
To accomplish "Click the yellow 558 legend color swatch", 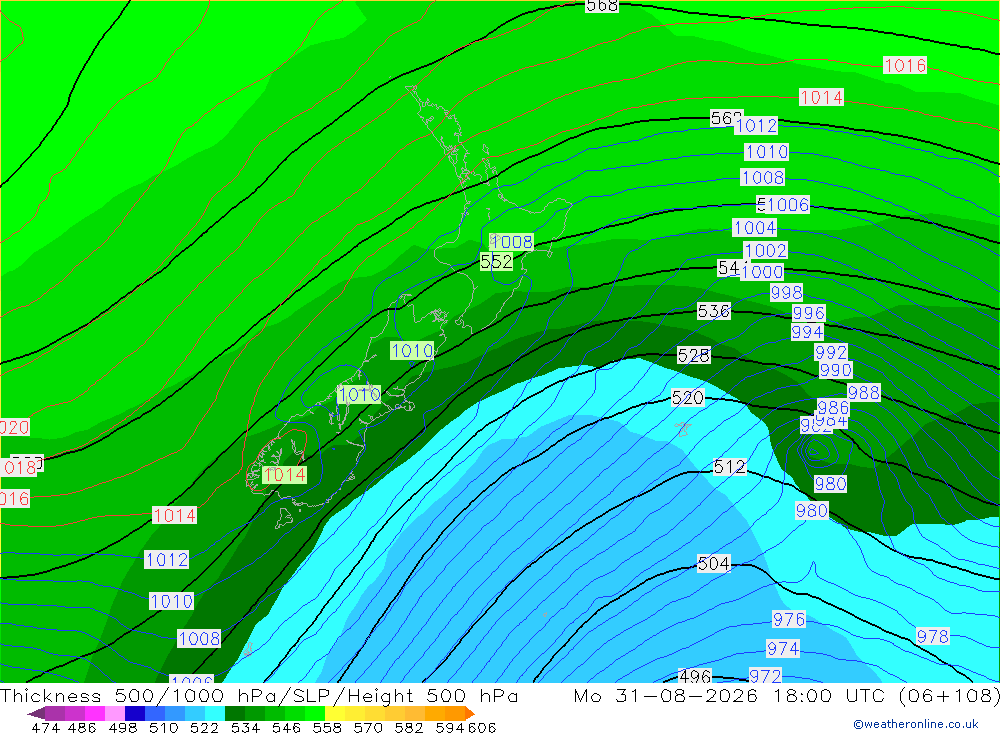I will pyautogui.click(x=335, y=713).
